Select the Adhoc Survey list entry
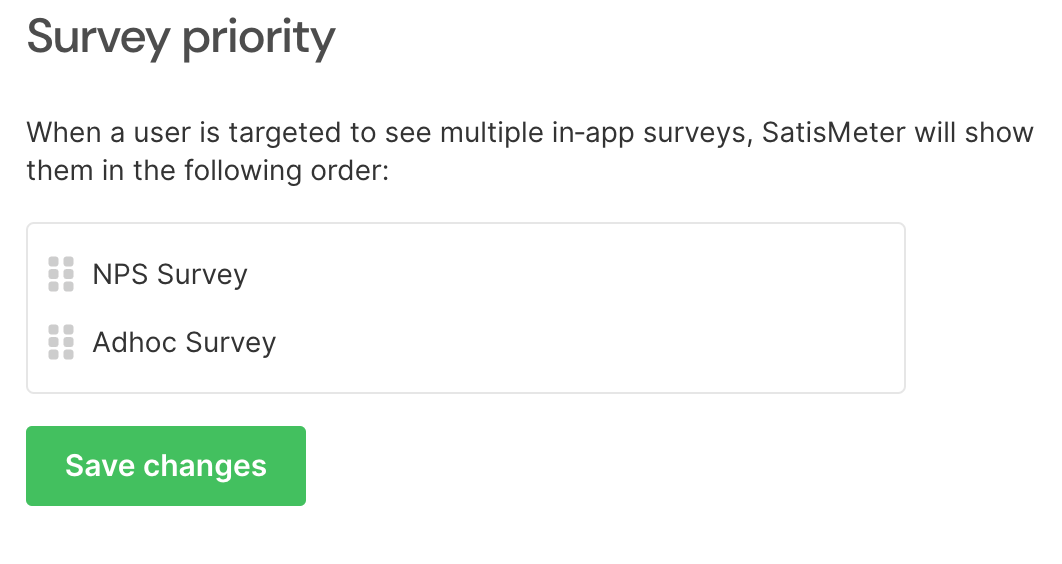Viewport: 1062px width, 564px height. pyautogui.click(x=465, y=342)
